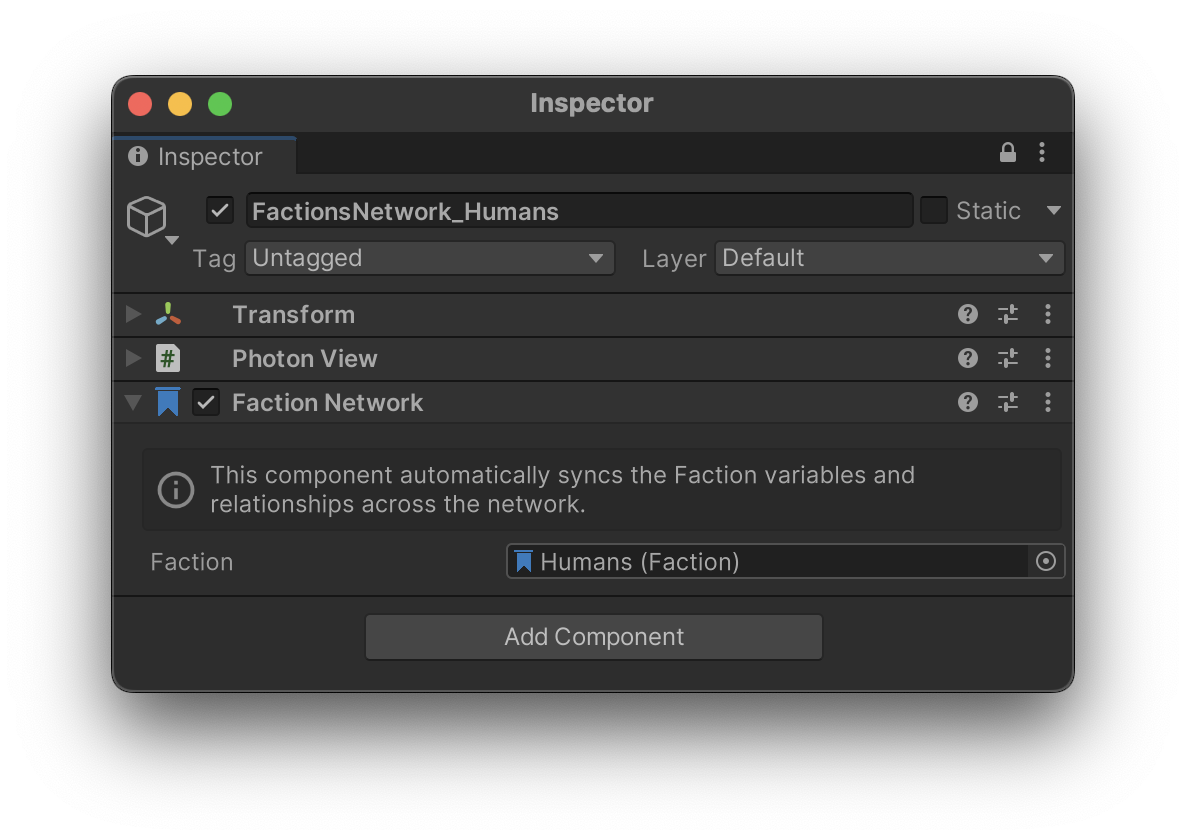The image size is (1186, 840).
Task: Toggle the GameObject active checkbox
Action: (x=220, y=211)
